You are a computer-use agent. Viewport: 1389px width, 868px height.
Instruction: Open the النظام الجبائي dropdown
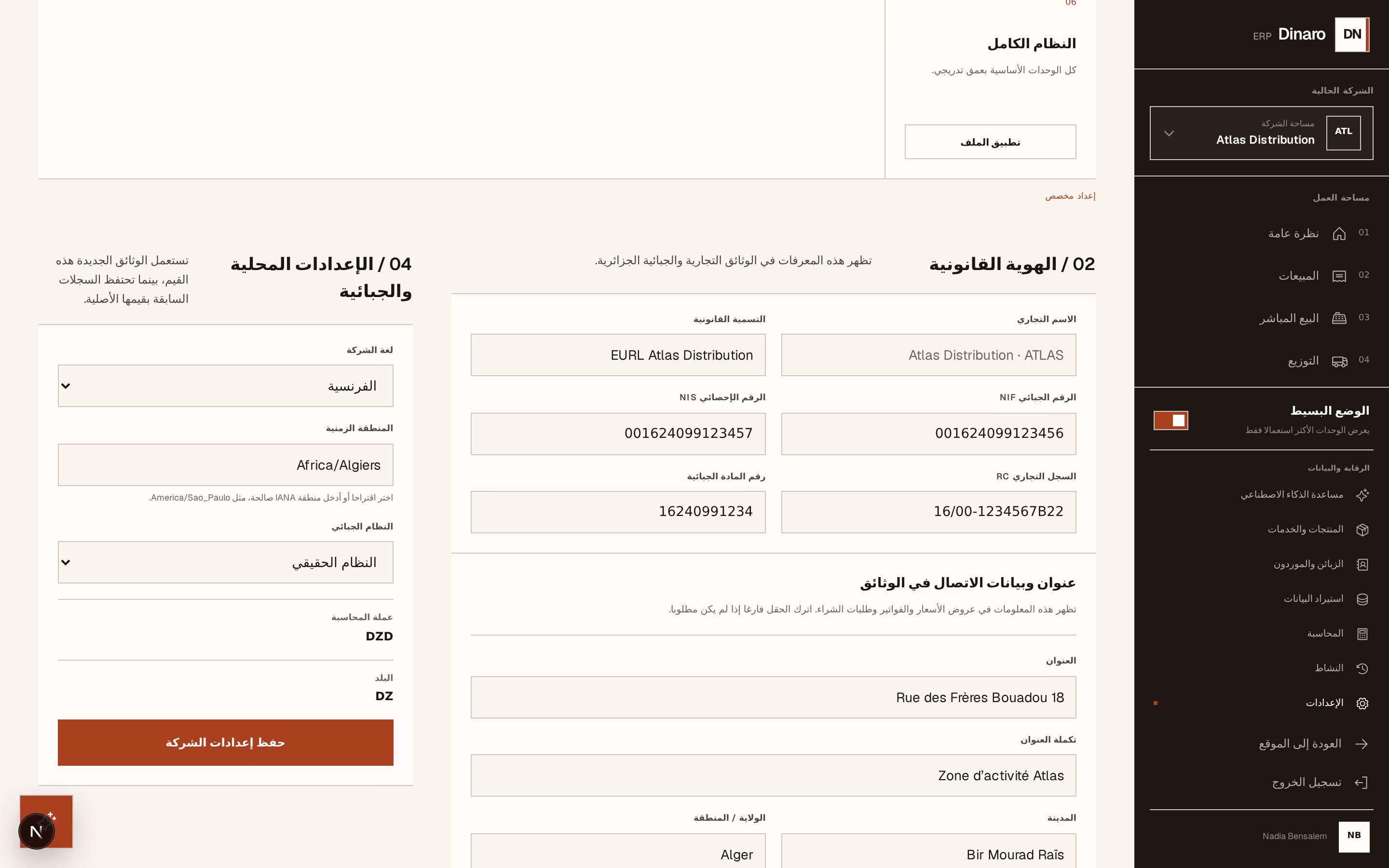226,563
